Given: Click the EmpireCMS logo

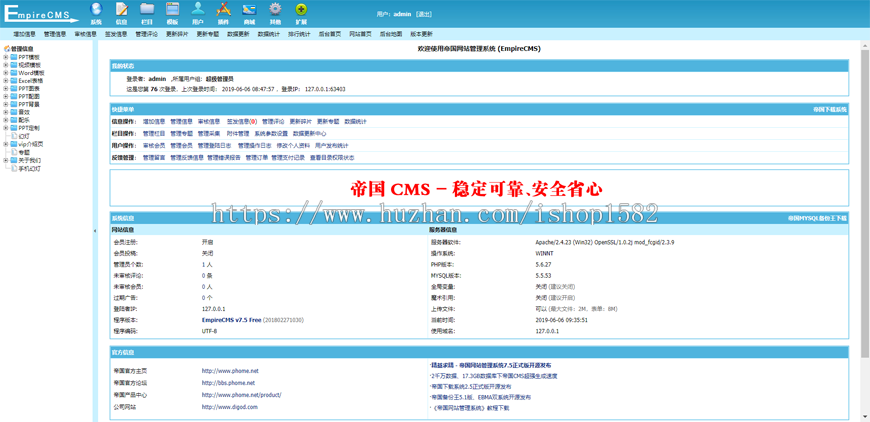Looking at the screenshot, I should point(40,13).
